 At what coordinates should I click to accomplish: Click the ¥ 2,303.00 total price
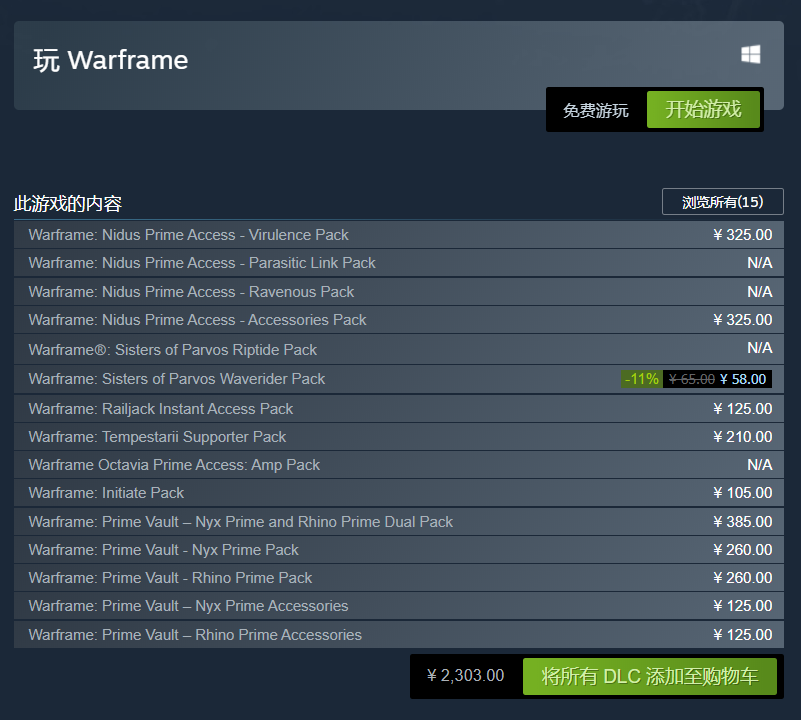point(465,676)
